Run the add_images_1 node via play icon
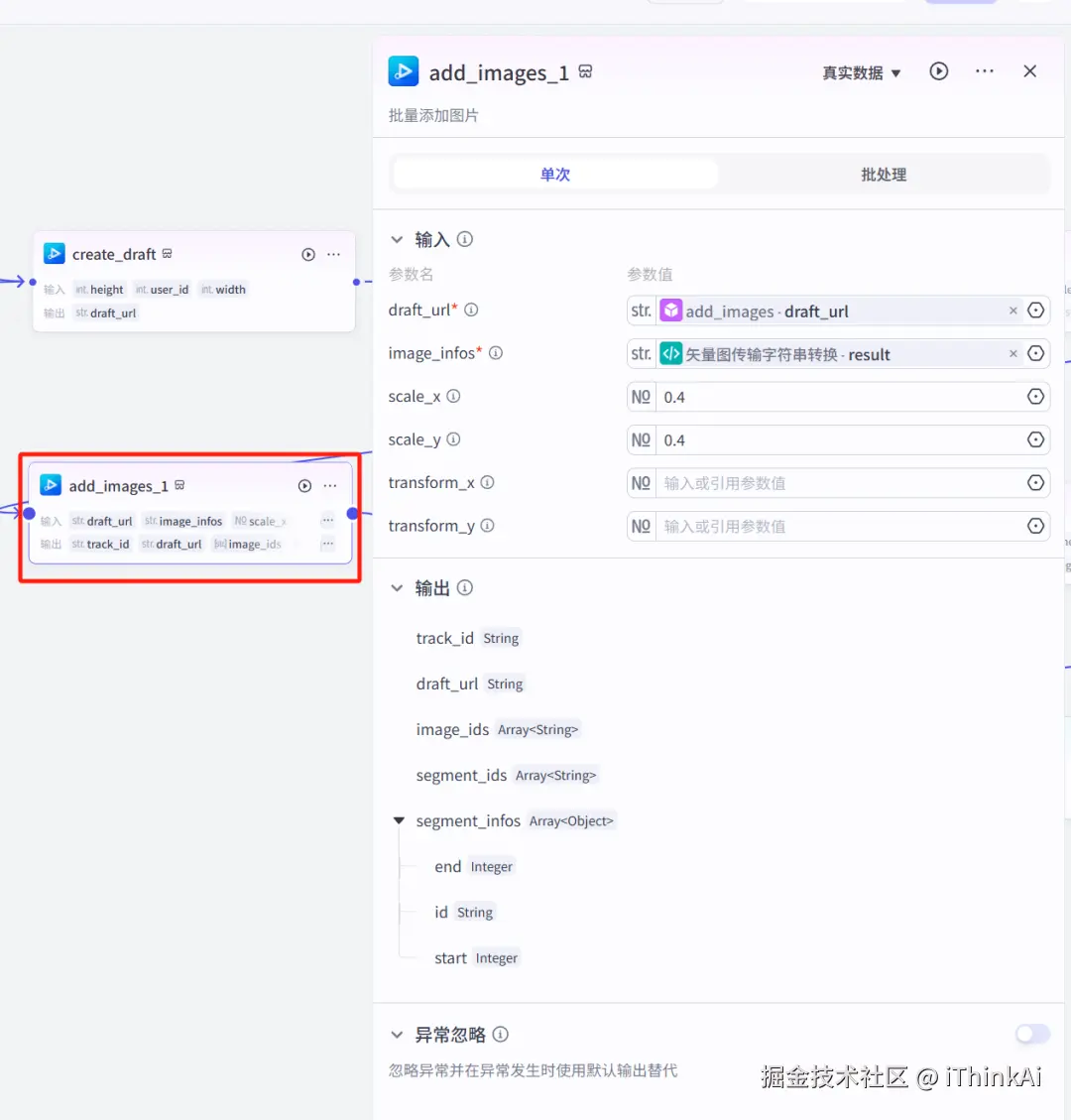The width and height of the screenshot is (1071, 1120). point(306,485)
